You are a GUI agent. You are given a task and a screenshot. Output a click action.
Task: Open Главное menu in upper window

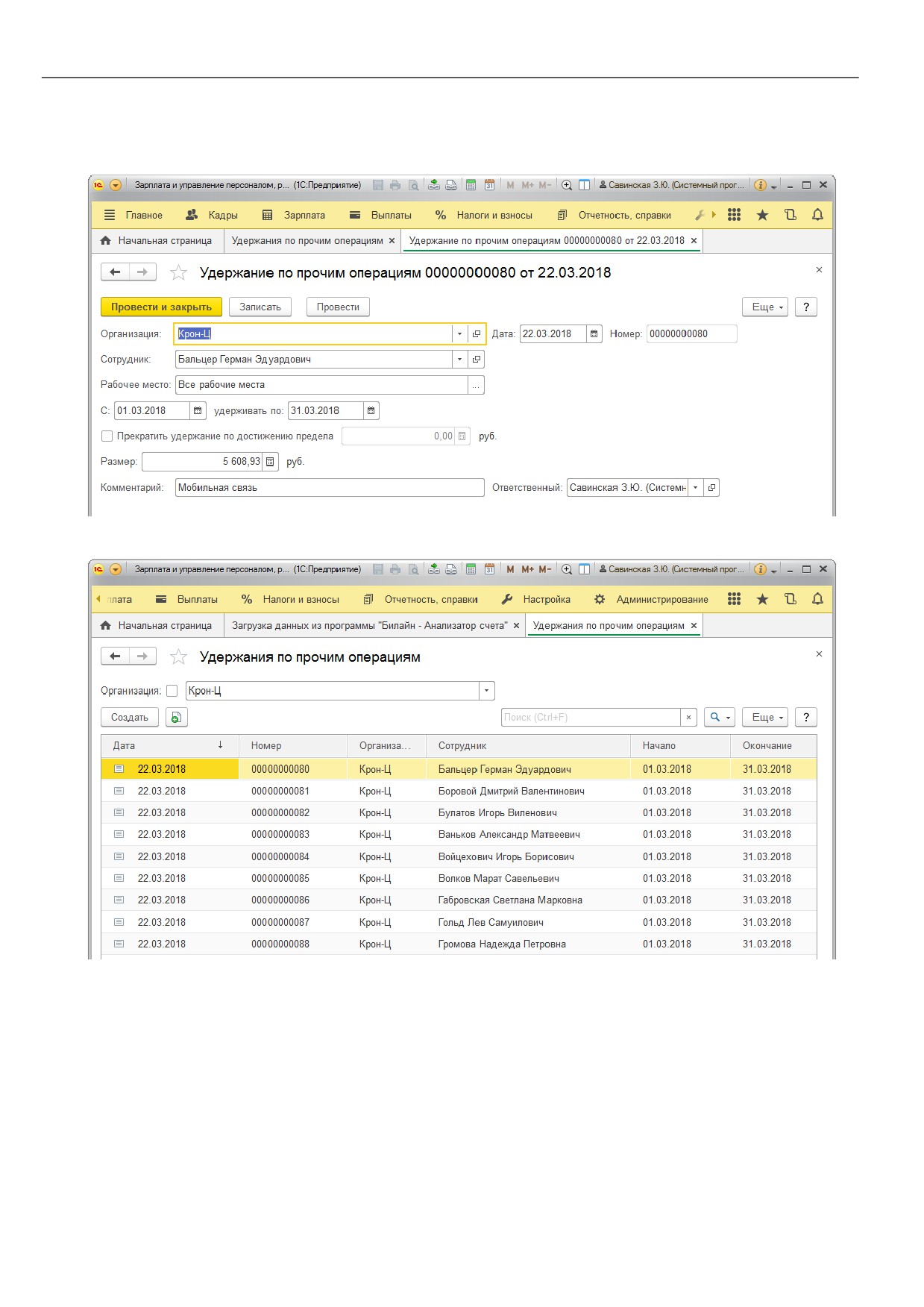[x=133, y=215]
